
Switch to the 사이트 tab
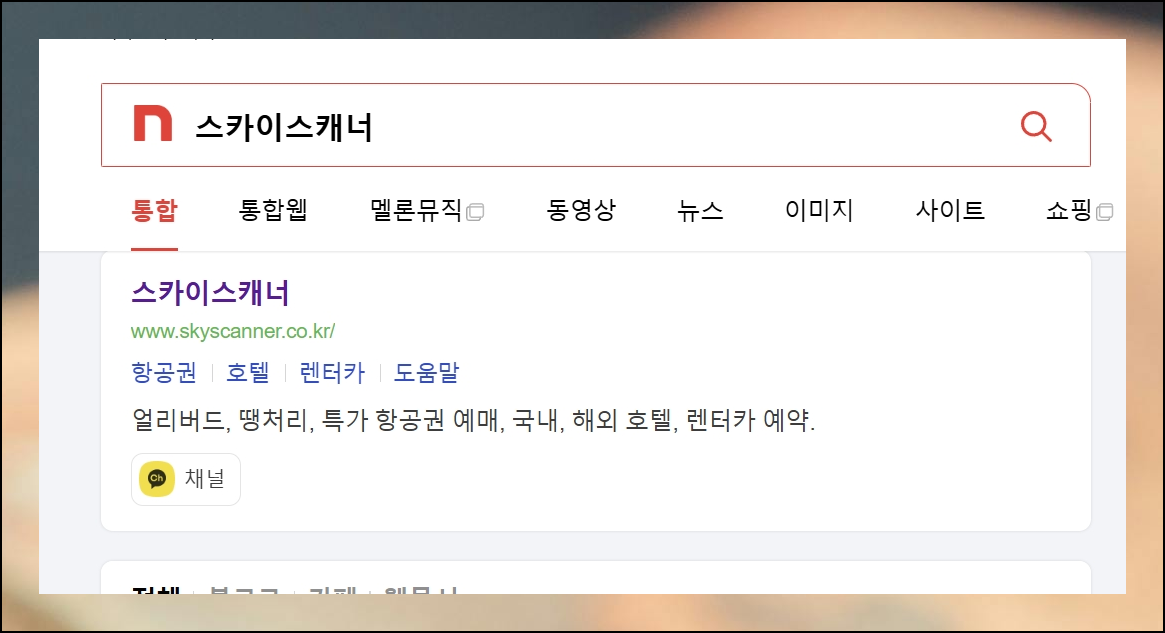tap(950, 210)
